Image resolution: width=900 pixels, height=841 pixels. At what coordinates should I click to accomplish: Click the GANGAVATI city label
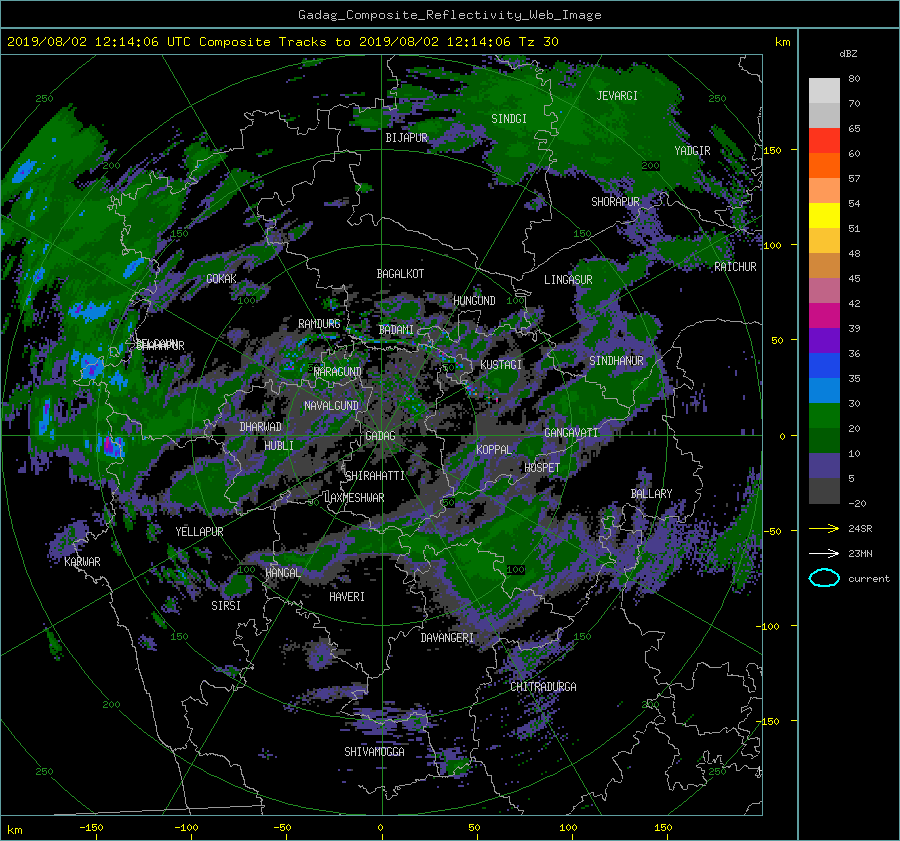(x=571, y=433)
